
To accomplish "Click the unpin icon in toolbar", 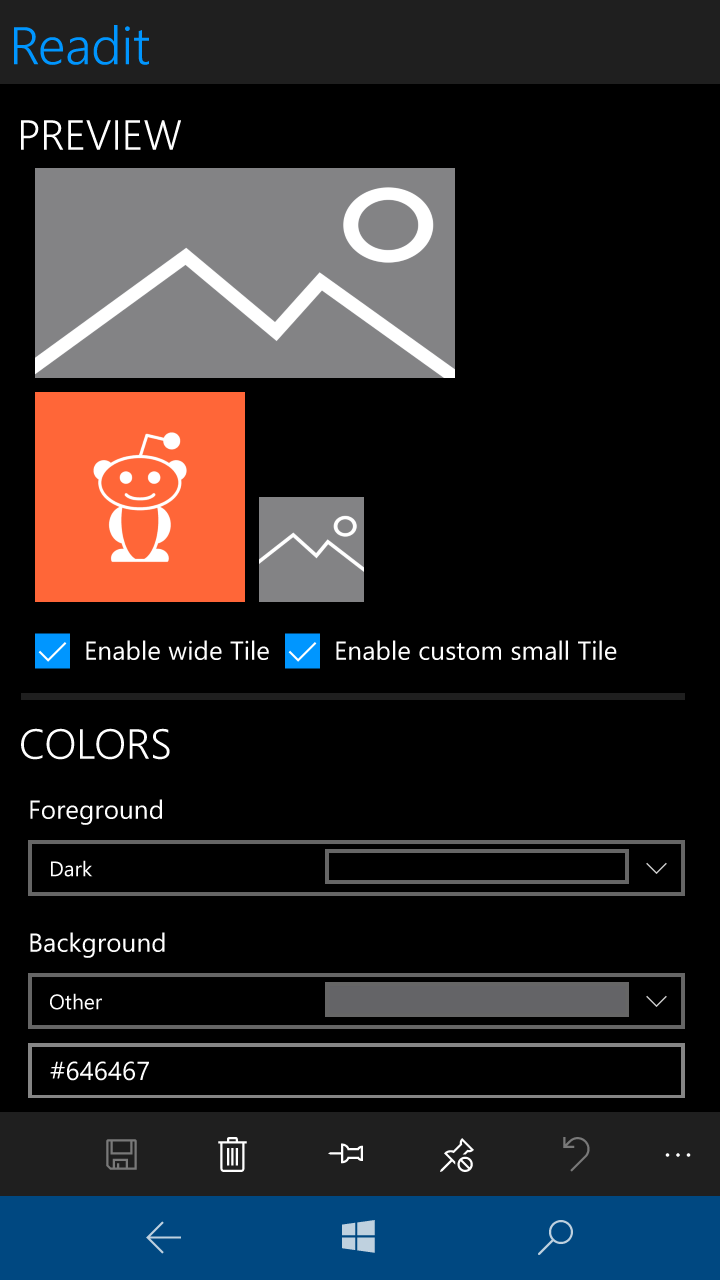I will click(457, 1154).
